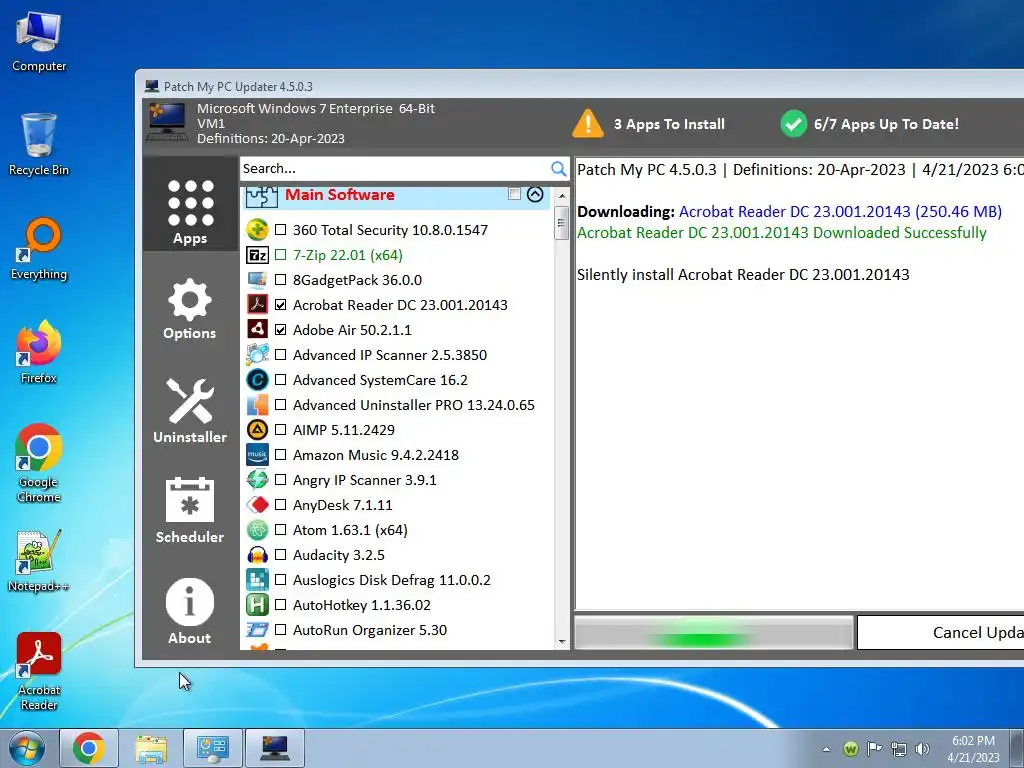Viewport: 1024px width, 768px height.
Task: Check the 360 Total Security checkbox
Action: coord(281,230)
